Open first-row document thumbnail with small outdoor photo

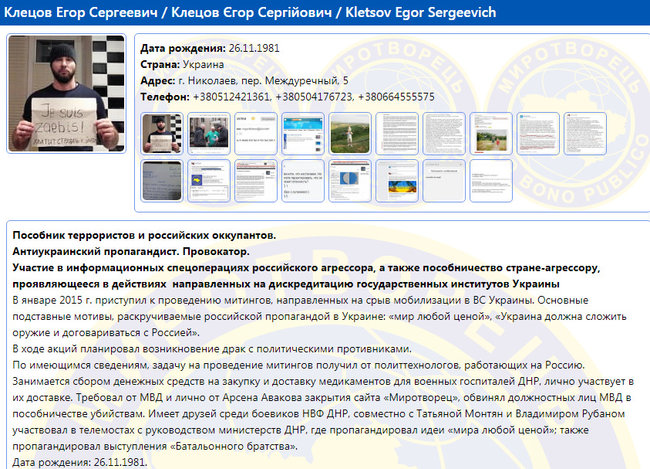490,134
